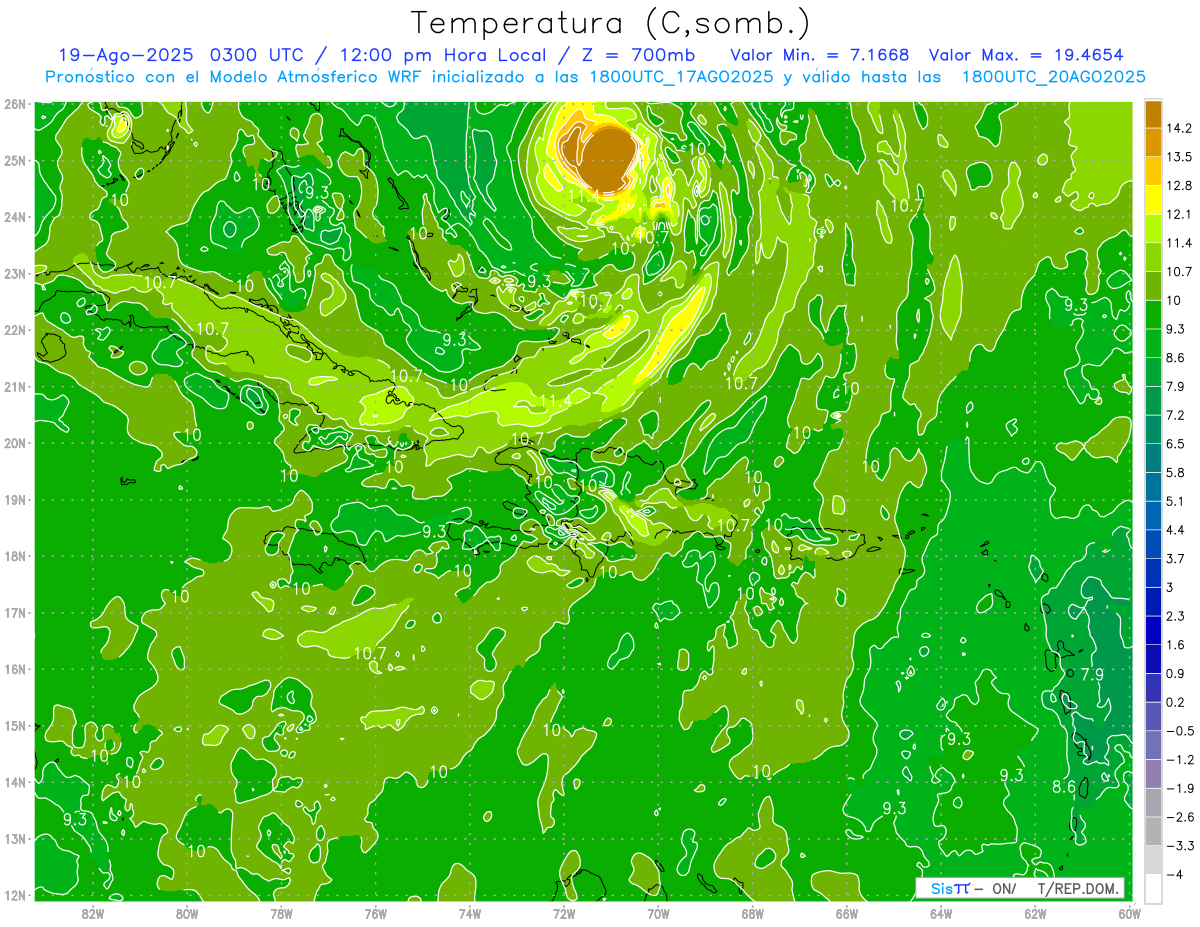Click the 6.5 value on the color scale
This screenshot has height=927, width=1200.
(x=1176, y=444)
